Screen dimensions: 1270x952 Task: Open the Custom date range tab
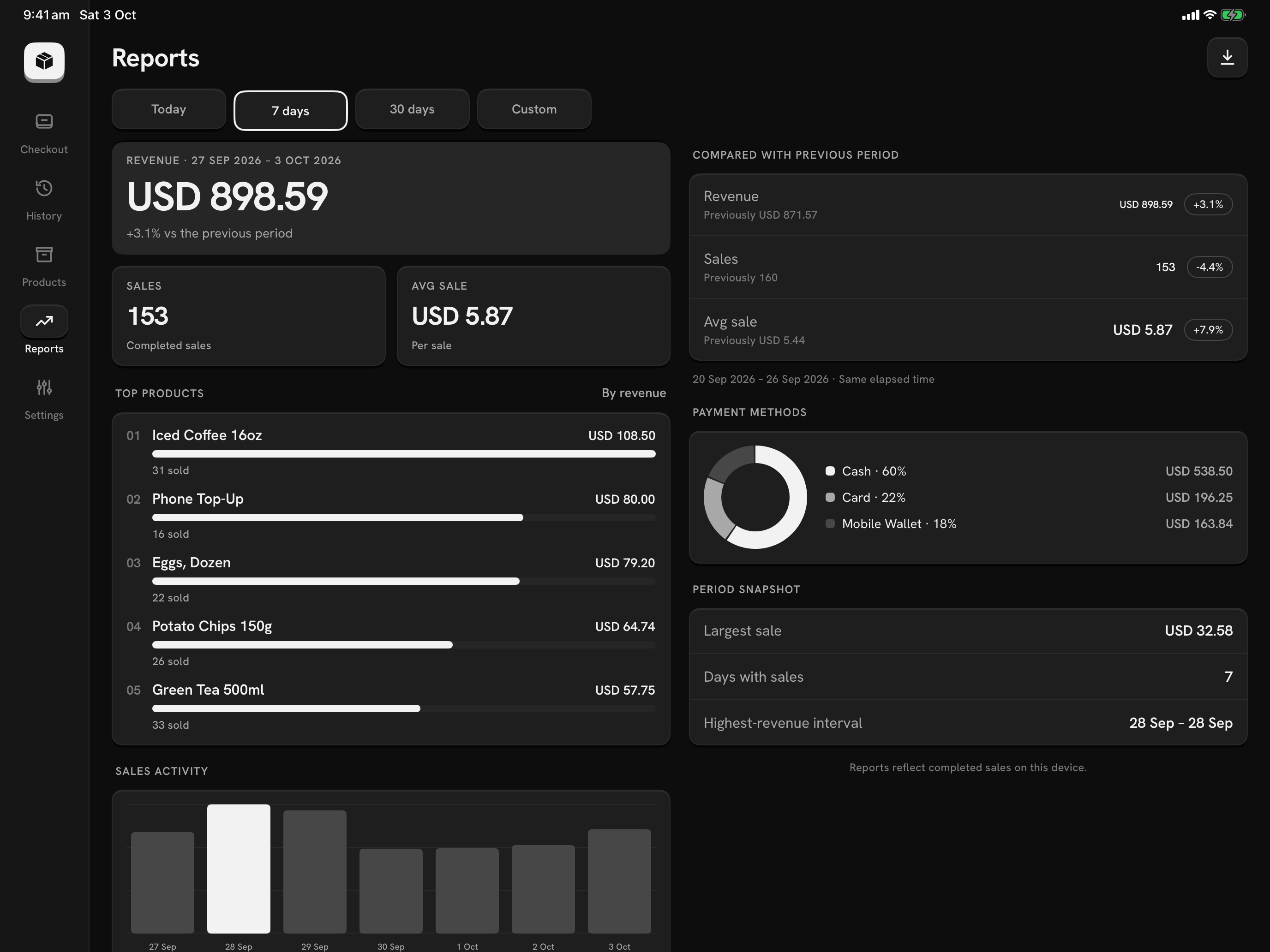tap(534, 109)
